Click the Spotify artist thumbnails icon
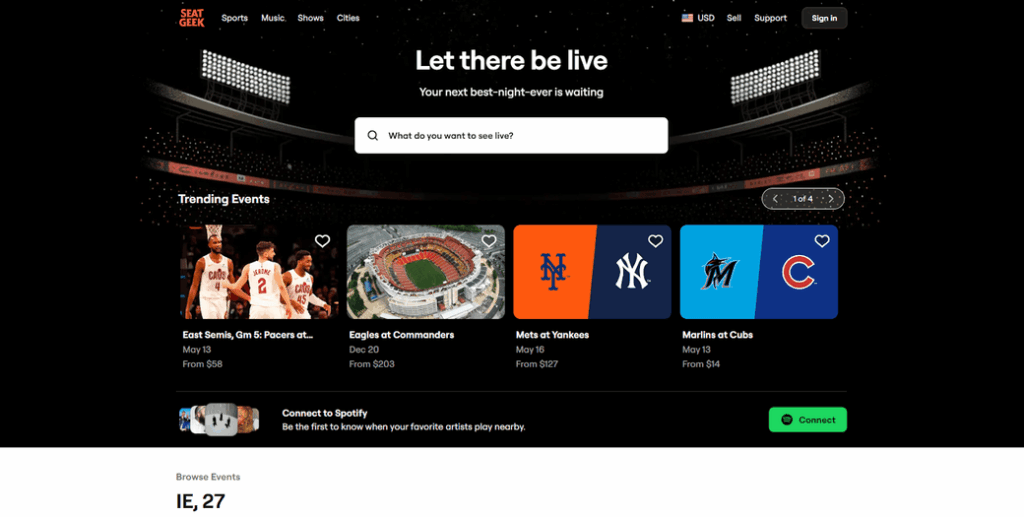The width and height of the screenshot is (1024, 517). (x=219, y=419)
